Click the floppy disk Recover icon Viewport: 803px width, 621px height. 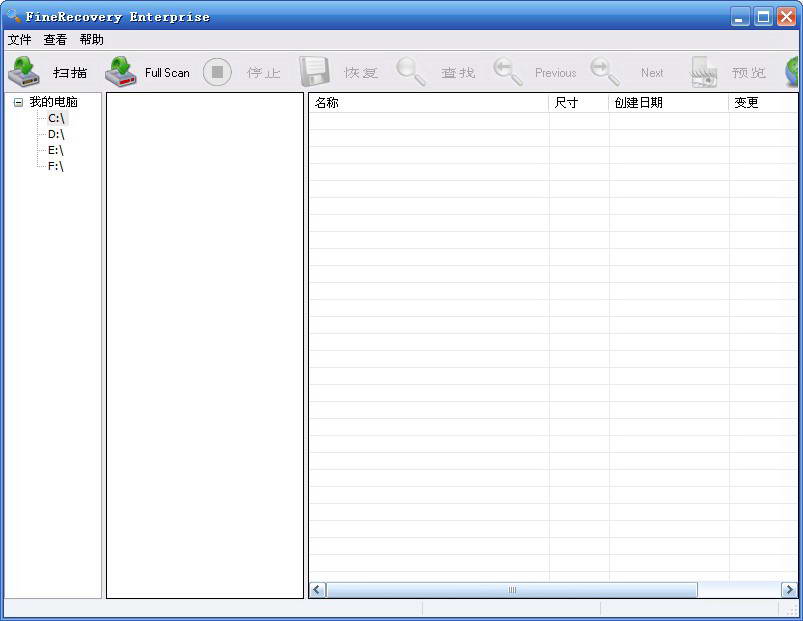314,72
